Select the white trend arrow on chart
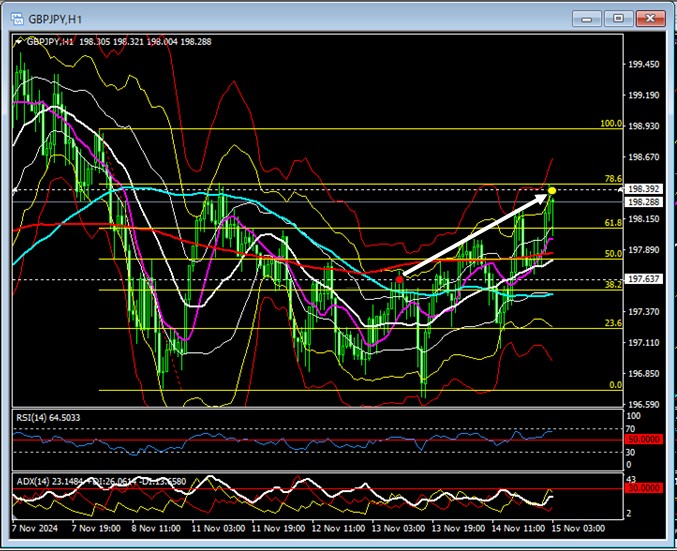The height and width of the screenshot is (551, 677). pyautogui.click(x=475, y=235)
